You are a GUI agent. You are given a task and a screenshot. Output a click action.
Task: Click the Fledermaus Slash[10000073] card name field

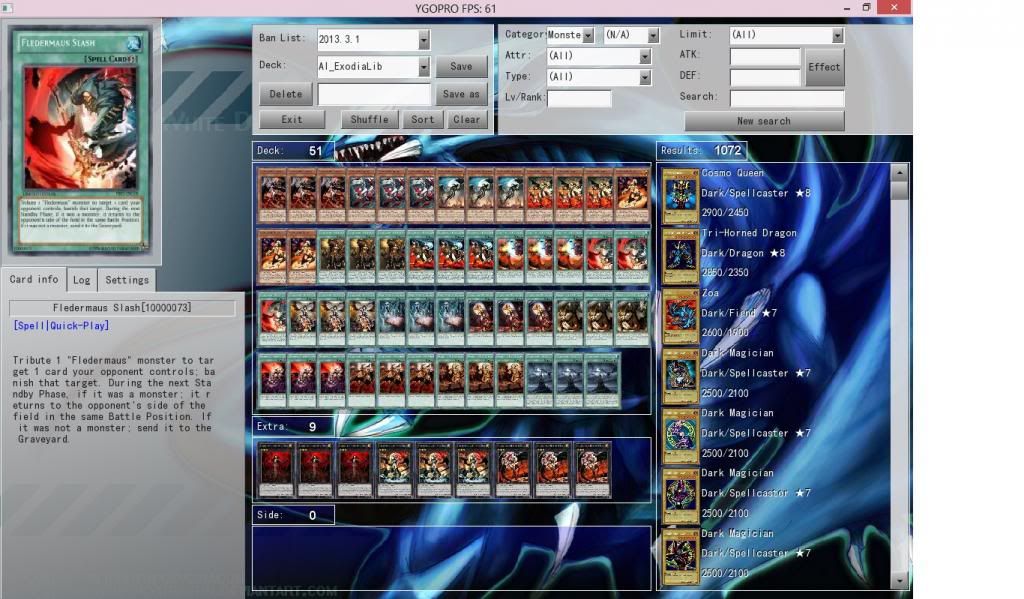122,308
